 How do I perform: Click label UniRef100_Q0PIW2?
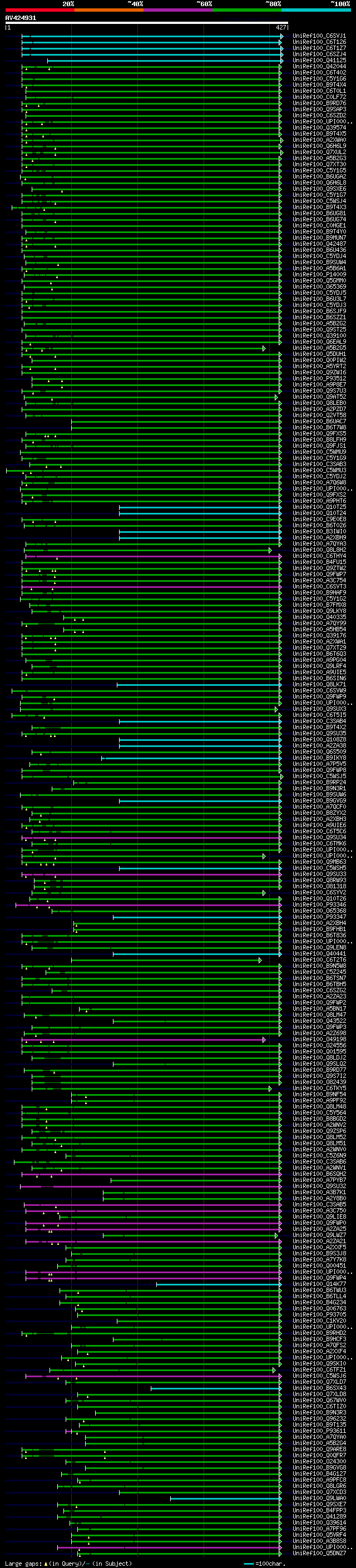pos(319,360)
